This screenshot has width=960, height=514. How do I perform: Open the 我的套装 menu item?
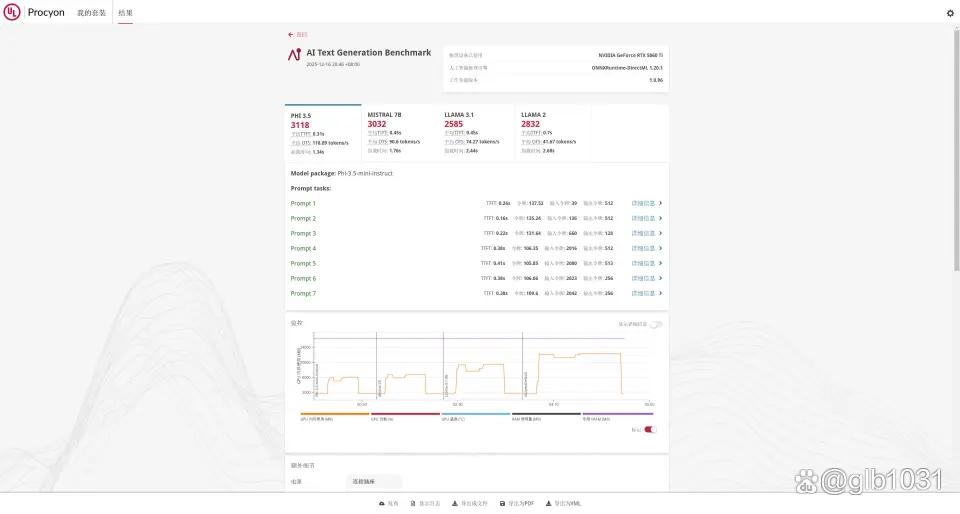[91, 13]
